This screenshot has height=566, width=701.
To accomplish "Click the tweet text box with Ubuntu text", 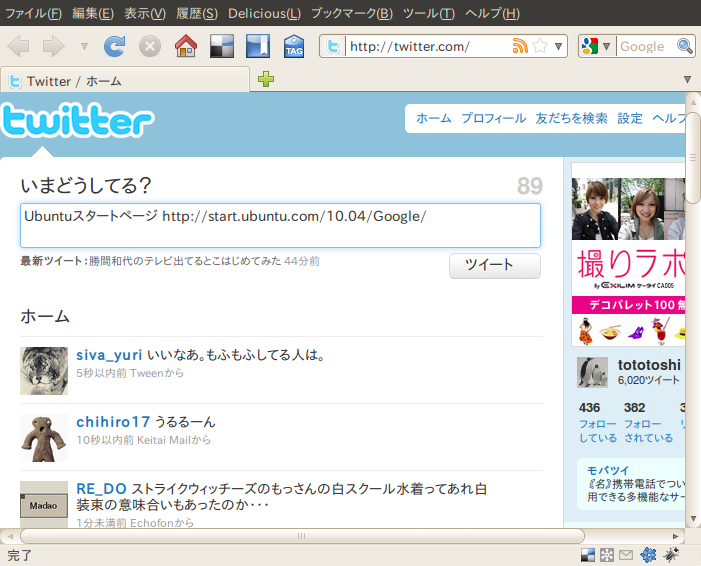I will pyautogui.click(x=280, y=225).
